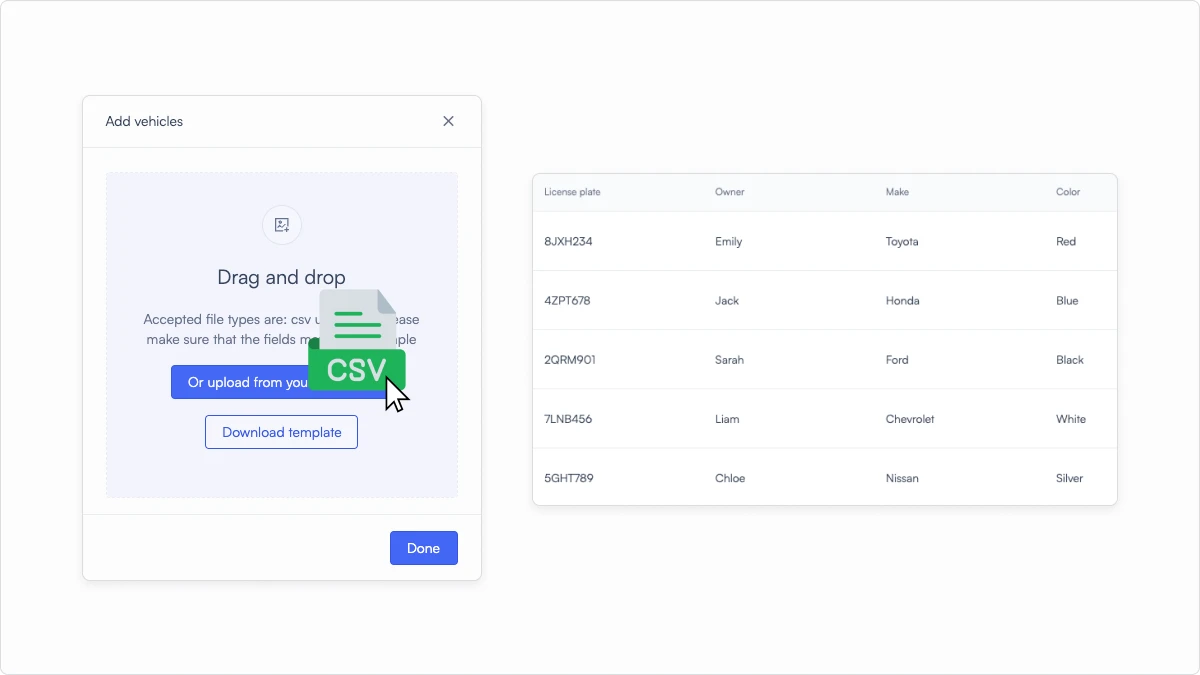This screenshot has height=675, width=1200.
Task: Select license plate 2QRM901
Action: point(570,359)
